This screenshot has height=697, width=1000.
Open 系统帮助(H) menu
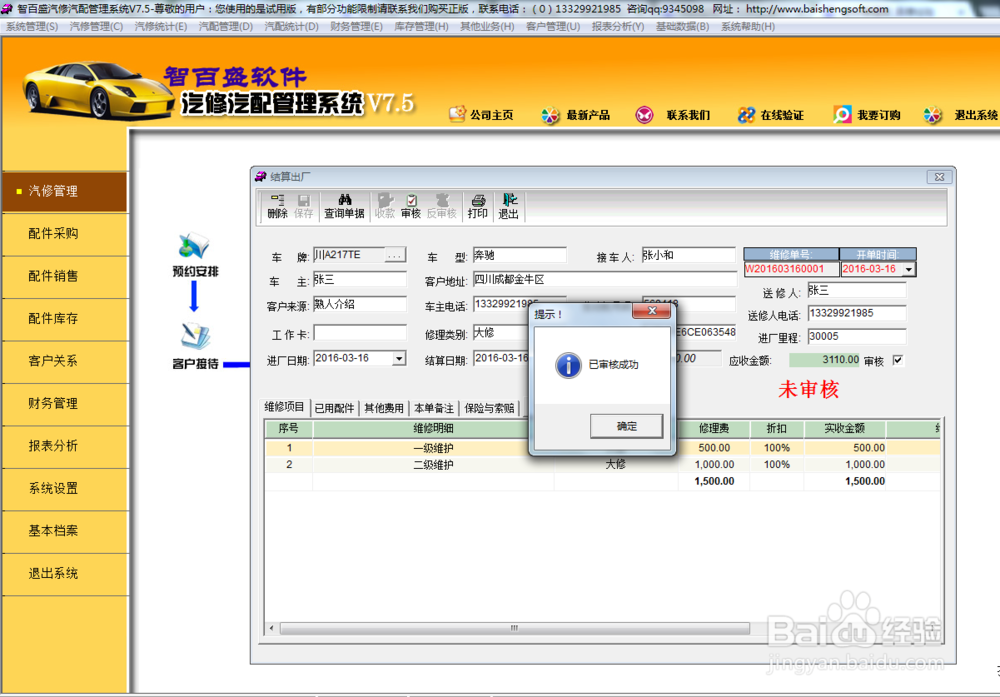(x=748, y=26)
